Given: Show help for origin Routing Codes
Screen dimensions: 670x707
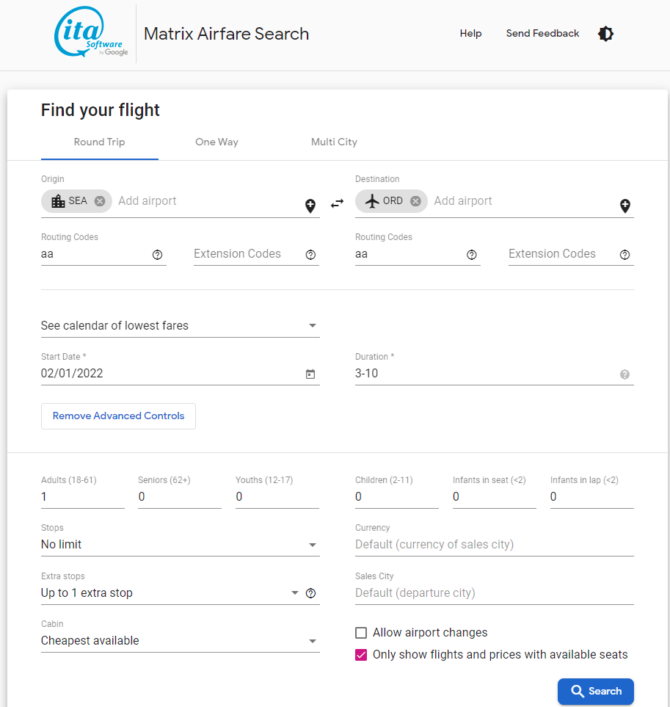Looking at the screenshot, I should pyautogui.click(x=158, y=255).
